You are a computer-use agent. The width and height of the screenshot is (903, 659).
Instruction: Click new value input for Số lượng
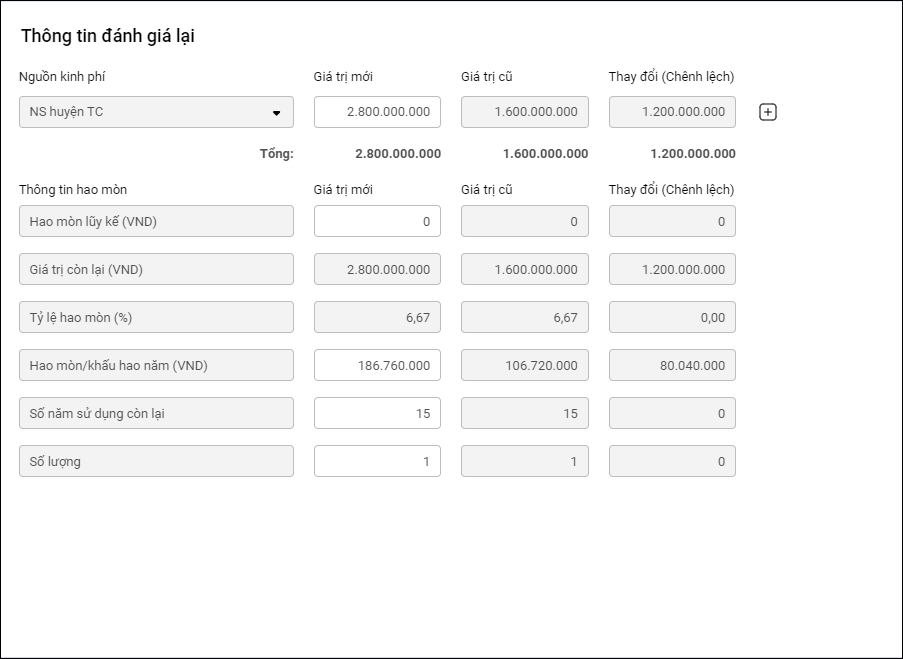point(377,462)
